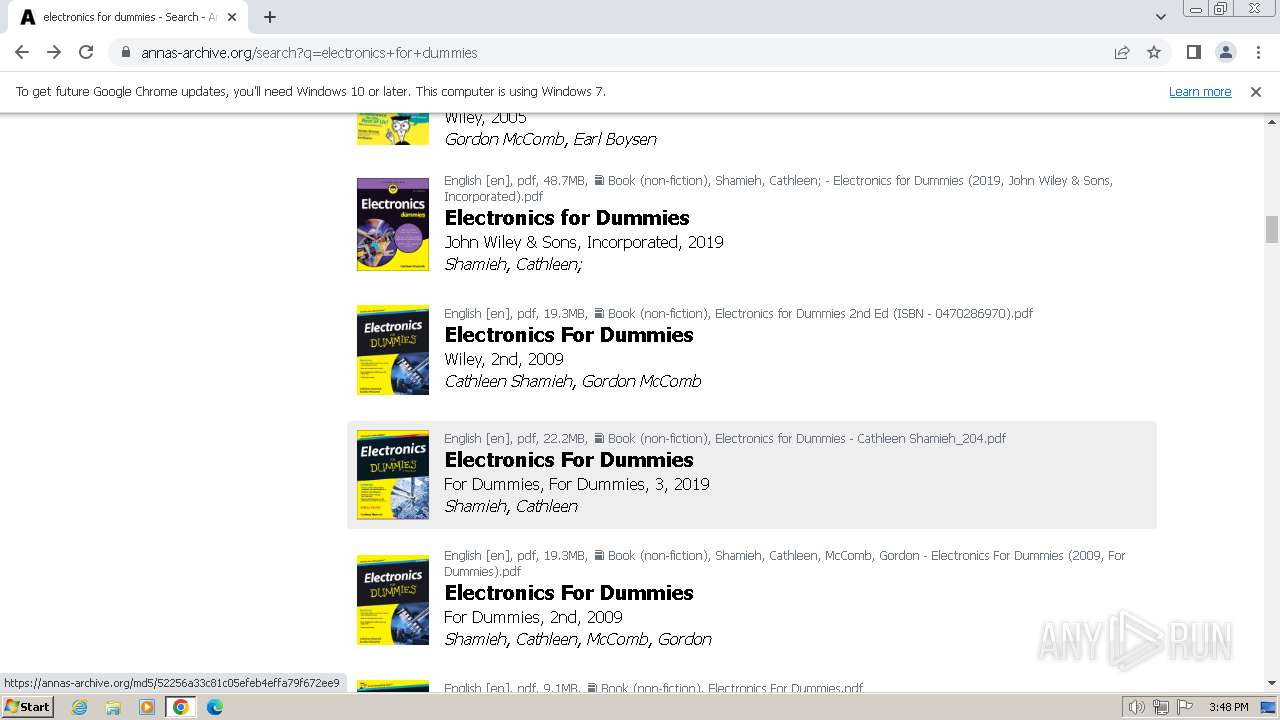Bookmark this page with the star
Screen dimensions: 1280x720
click(x=1154, y=52)
